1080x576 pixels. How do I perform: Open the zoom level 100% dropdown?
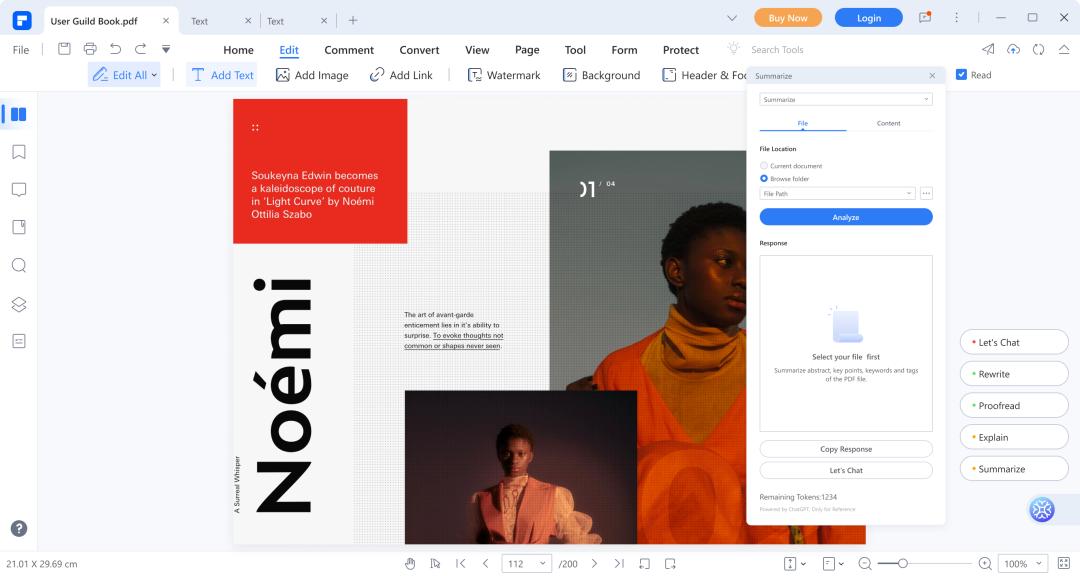pyautogui.click(x=1024, y=564)
